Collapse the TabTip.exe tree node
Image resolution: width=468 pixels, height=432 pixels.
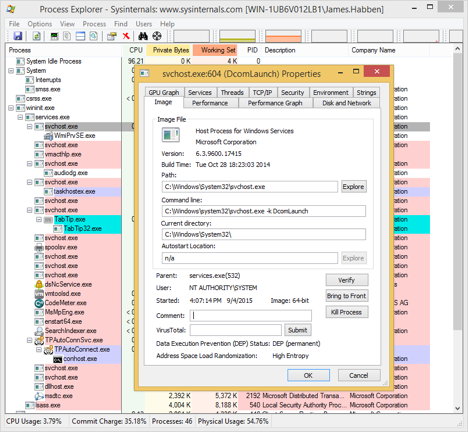[x=39, y=219]
